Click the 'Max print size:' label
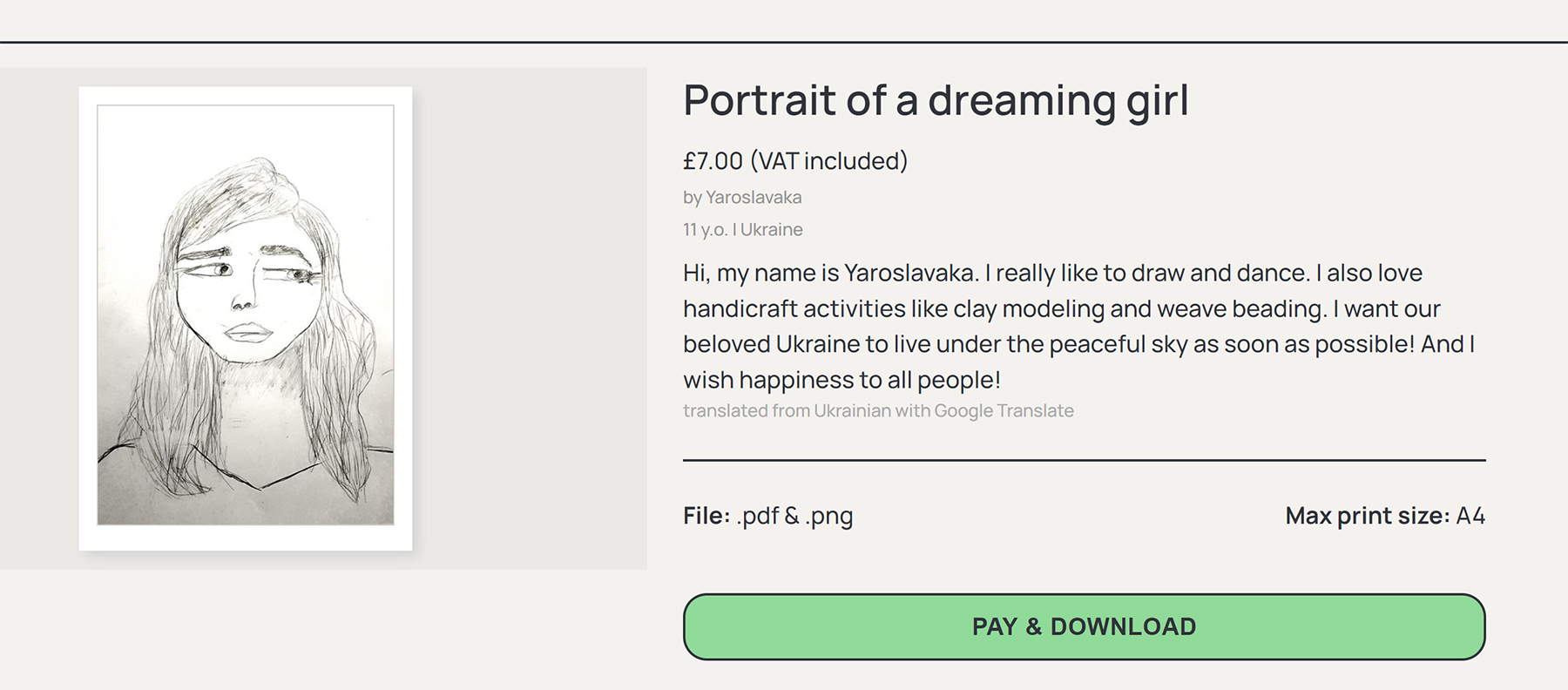 point(1367,516)
